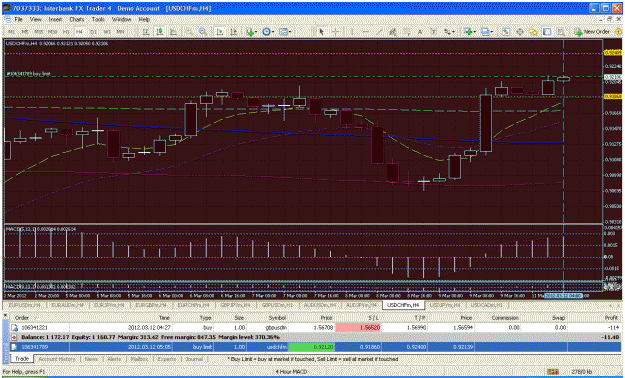Close the Terminal panel with x

[x=6, y=315]
